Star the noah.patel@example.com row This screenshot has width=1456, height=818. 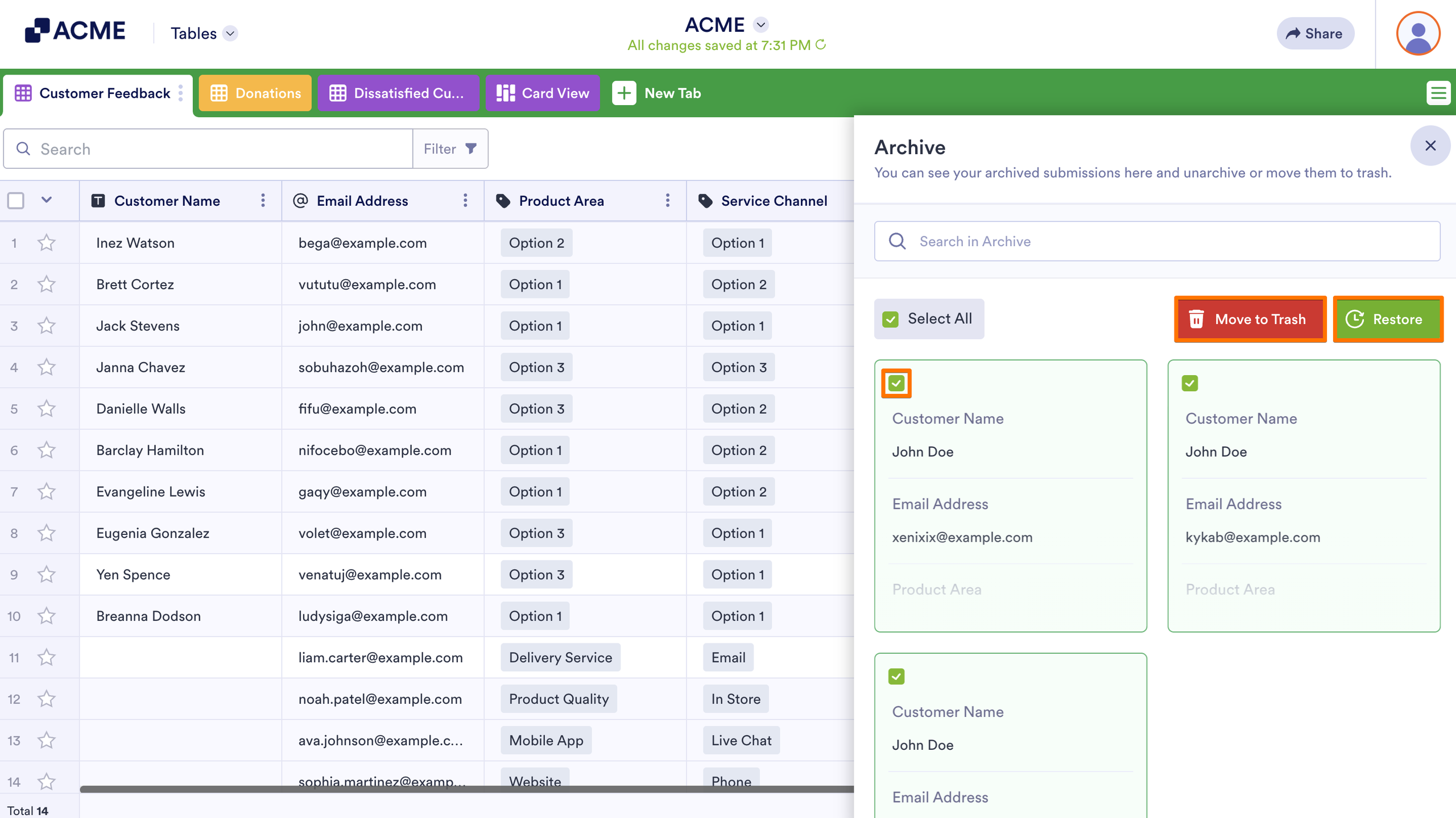[46, 699]
